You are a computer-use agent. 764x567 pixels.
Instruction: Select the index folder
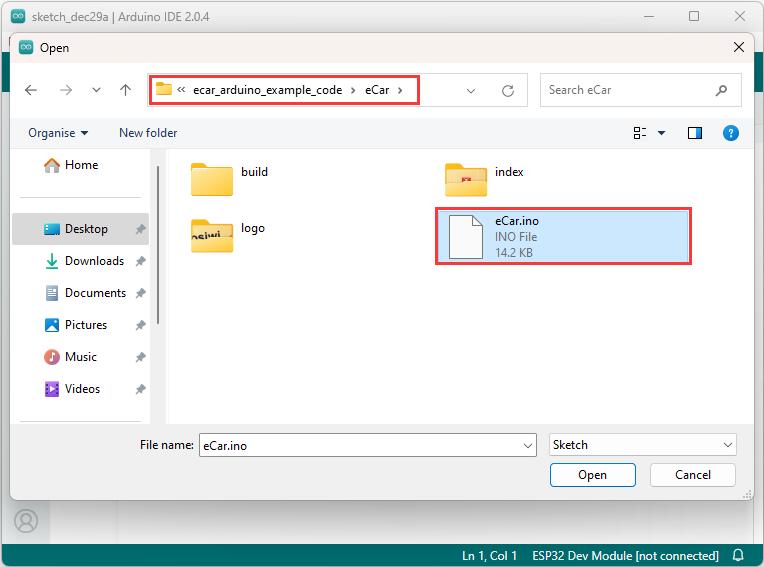point(485,179)
